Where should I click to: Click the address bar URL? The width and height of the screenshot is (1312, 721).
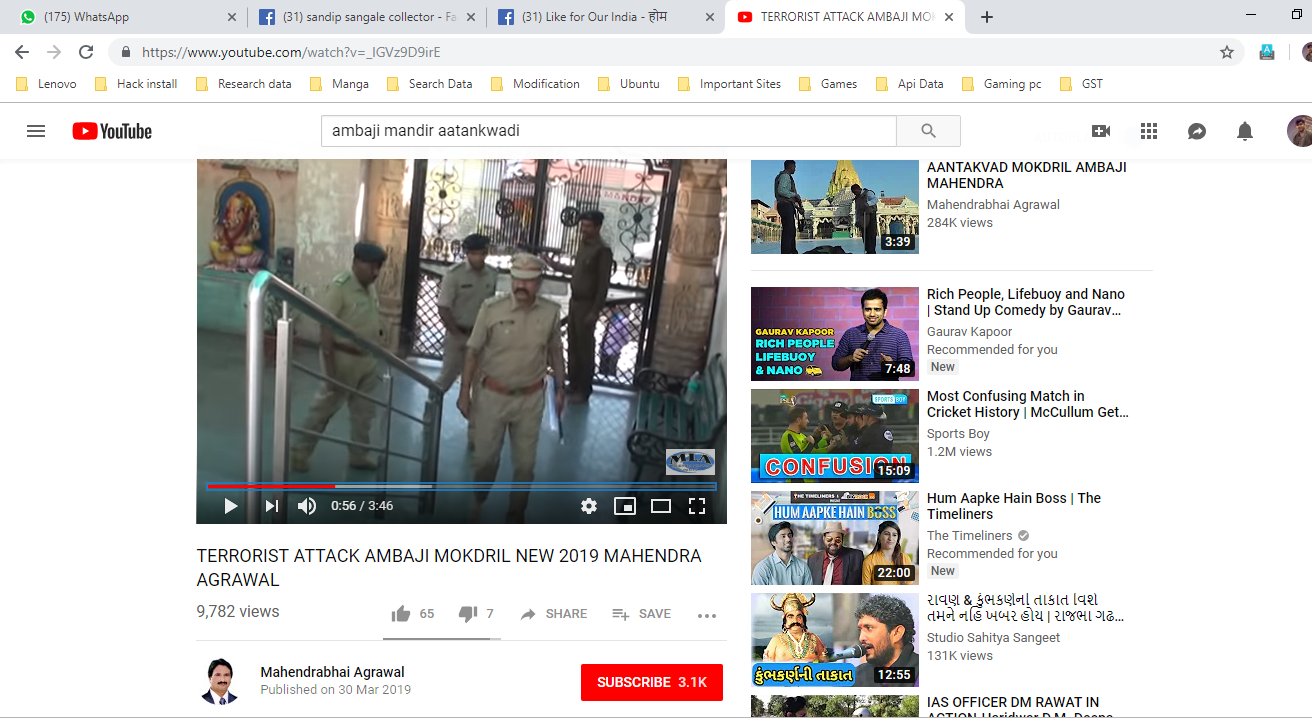tap(291, 52)
